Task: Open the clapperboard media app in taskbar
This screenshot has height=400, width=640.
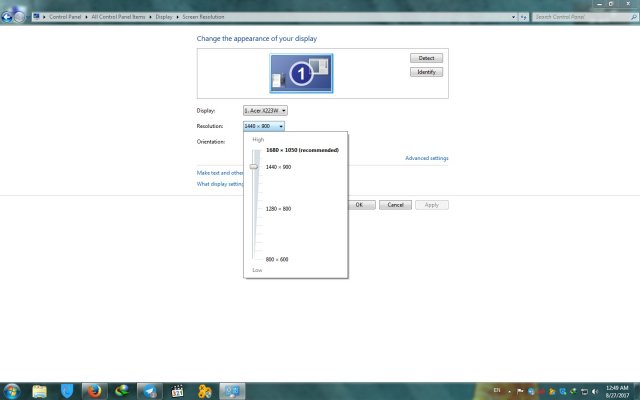Action: click(177, 390)
